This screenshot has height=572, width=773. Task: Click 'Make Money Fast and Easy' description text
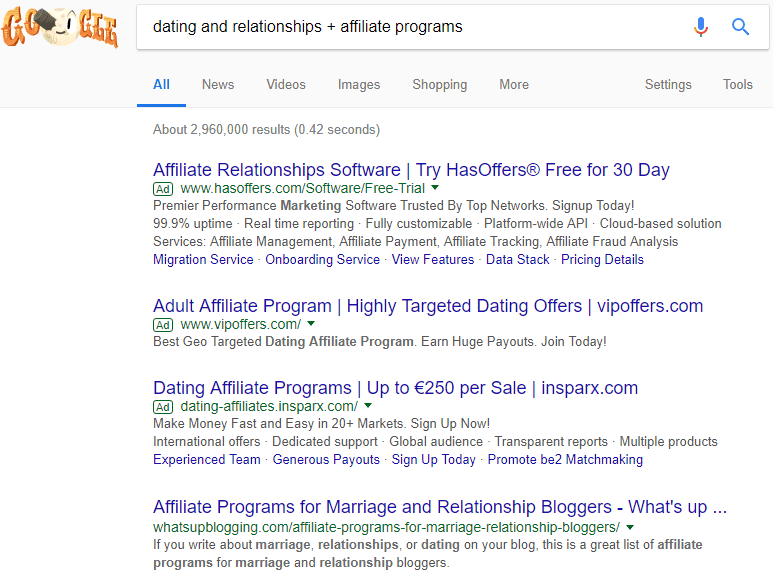(321, 424)
